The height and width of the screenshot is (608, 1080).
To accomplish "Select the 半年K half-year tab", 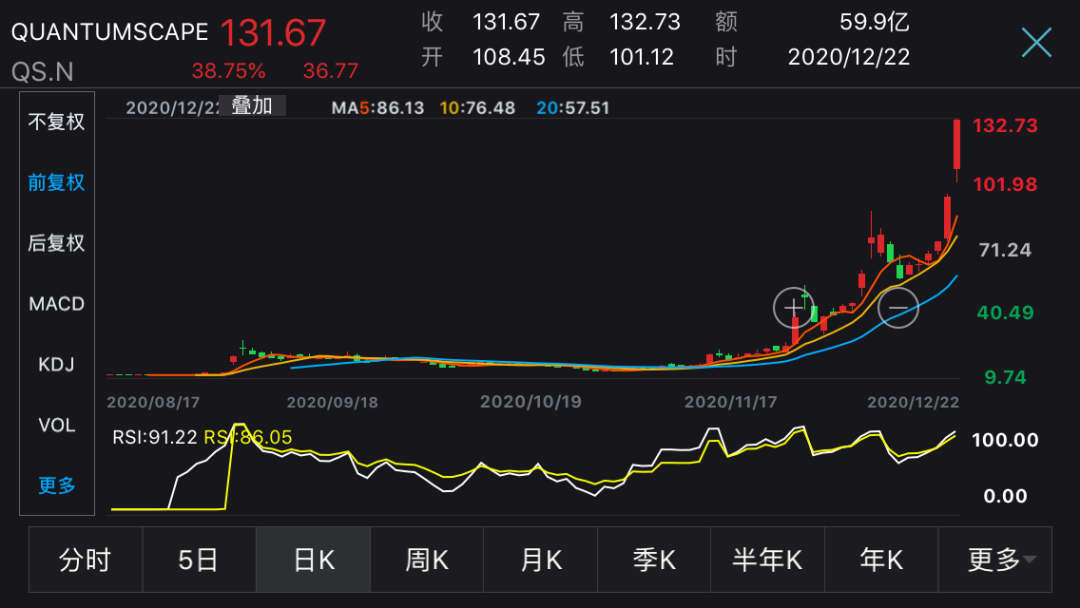I will (x=767, y=560).
